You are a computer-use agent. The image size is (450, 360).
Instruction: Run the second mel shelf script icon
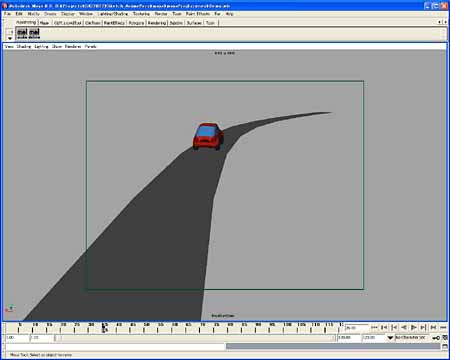[34, 33]
